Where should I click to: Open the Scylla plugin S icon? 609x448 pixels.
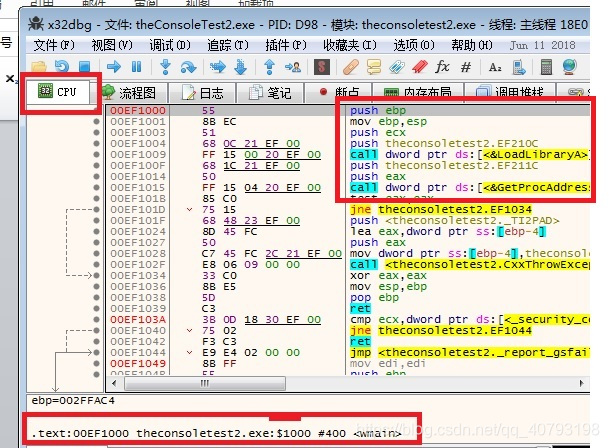click(322, 67)
